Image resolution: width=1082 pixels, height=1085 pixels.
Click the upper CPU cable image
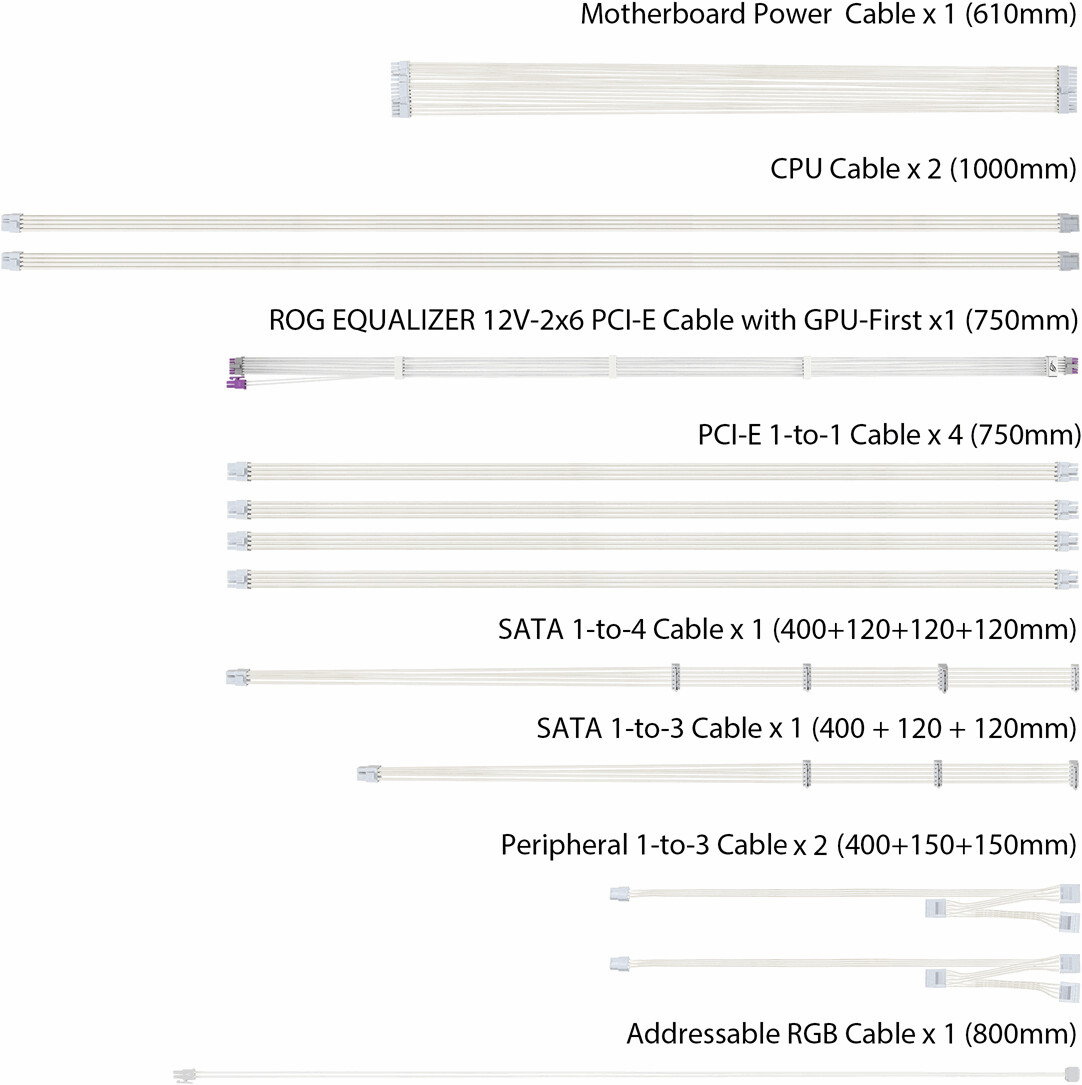540,224
